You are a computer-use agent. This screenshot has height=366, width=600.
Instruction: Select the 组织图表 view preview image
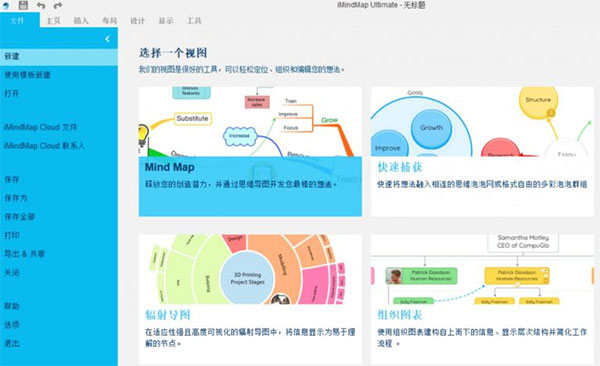point(482,270)
